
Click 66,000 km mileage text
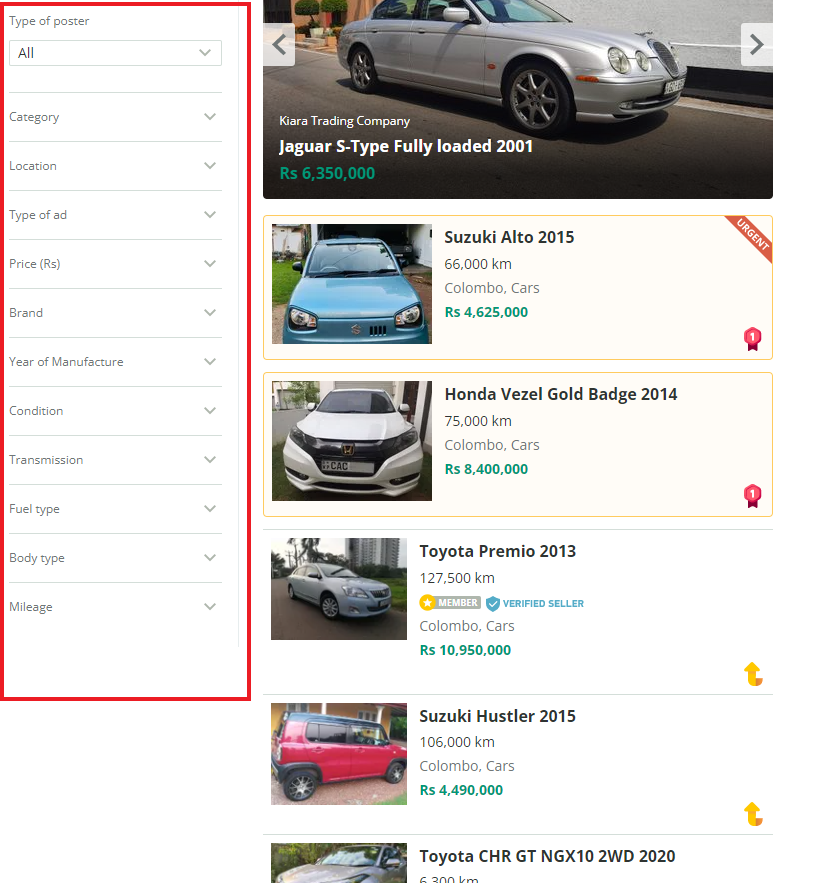pos(478,264)
